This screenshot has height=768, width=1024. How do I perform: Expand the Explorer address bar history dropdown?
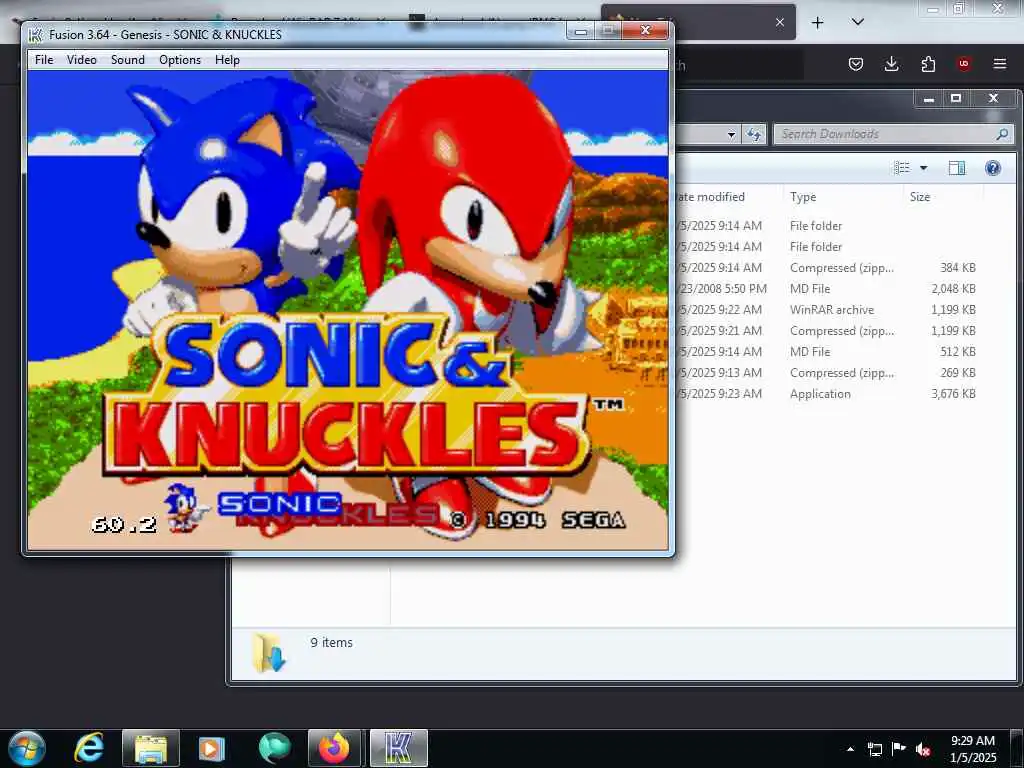pyautogui.click(x=731, y=135)
